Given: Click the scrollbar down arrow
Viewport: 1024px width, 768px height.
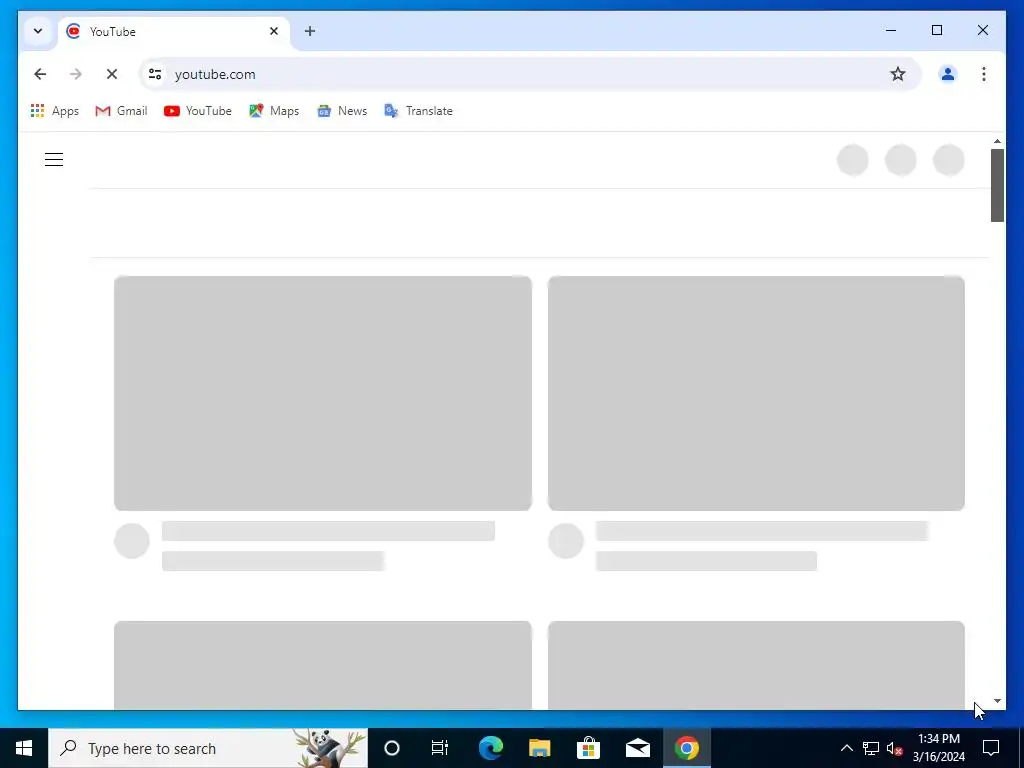Looking at the screenshot, I should [997, 701].
